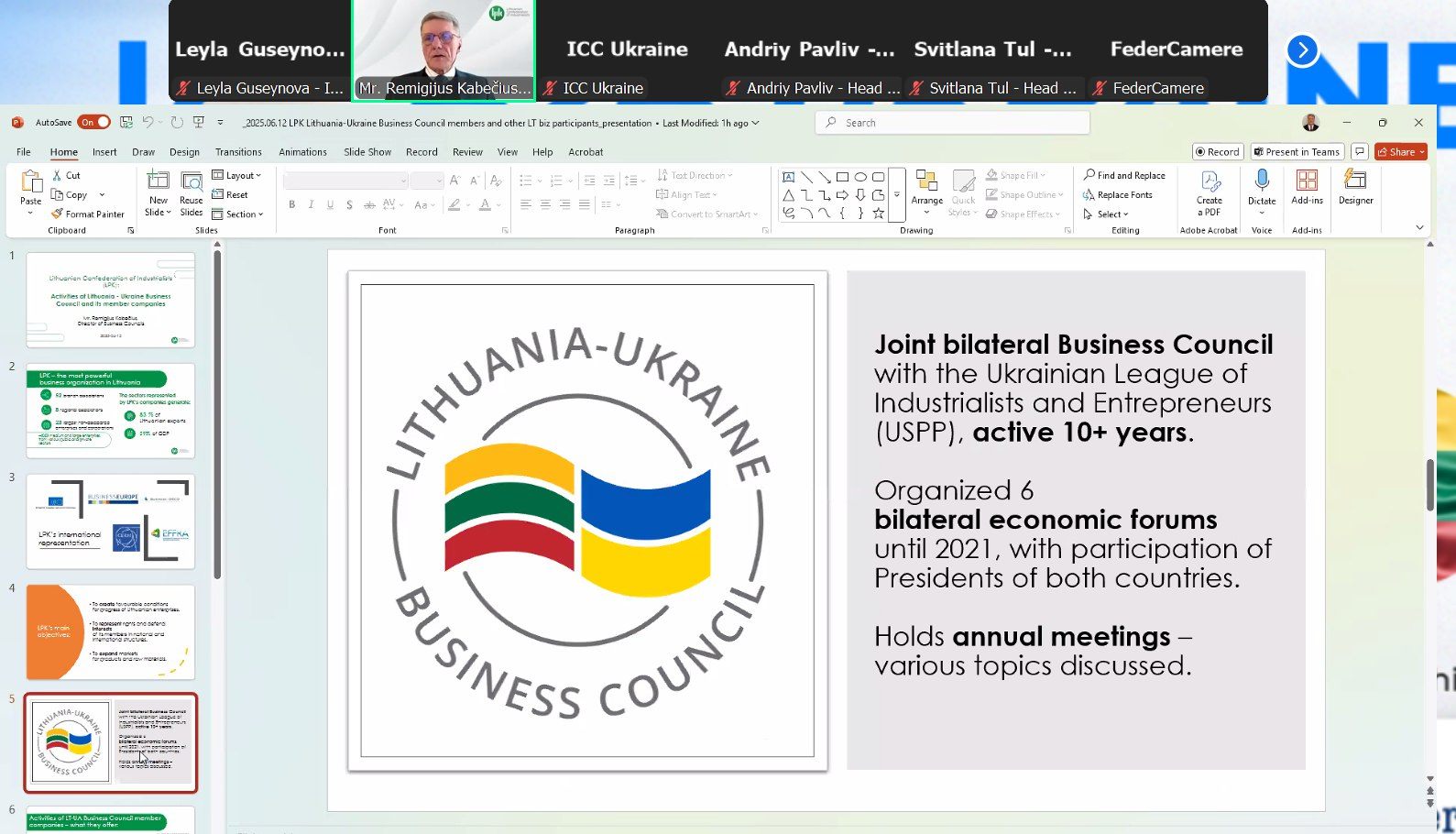Show next participants in video strip

click(1302, 50)
